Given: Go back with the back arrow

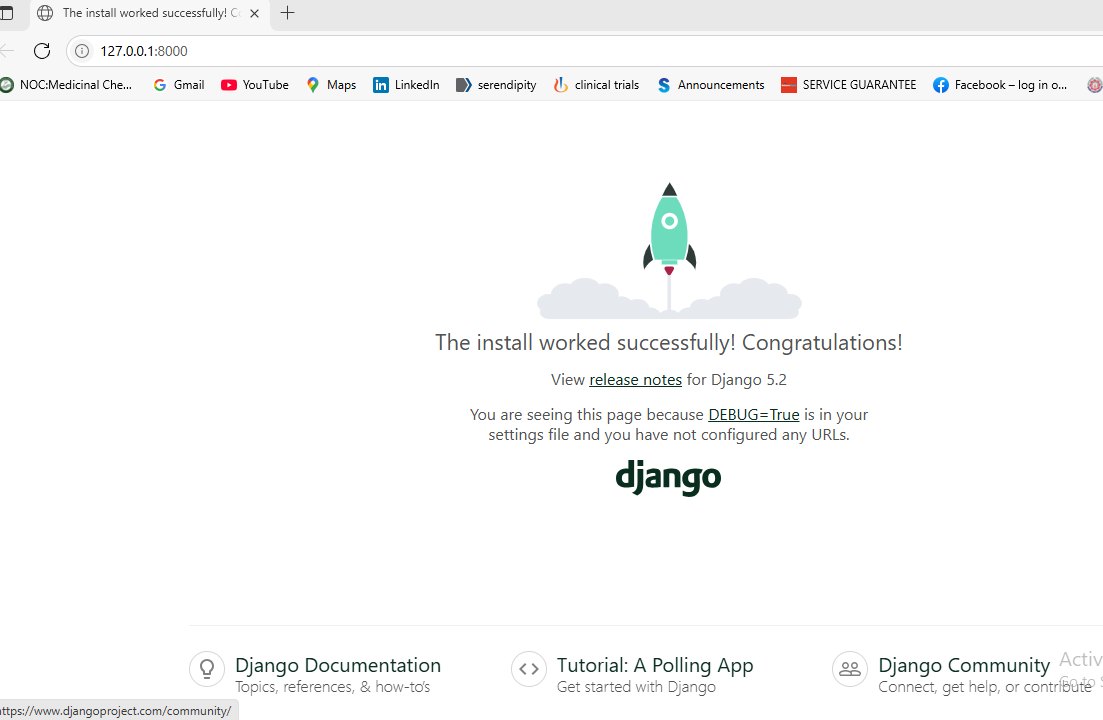Looking at the screenshot, I should (x=7, y=51).
